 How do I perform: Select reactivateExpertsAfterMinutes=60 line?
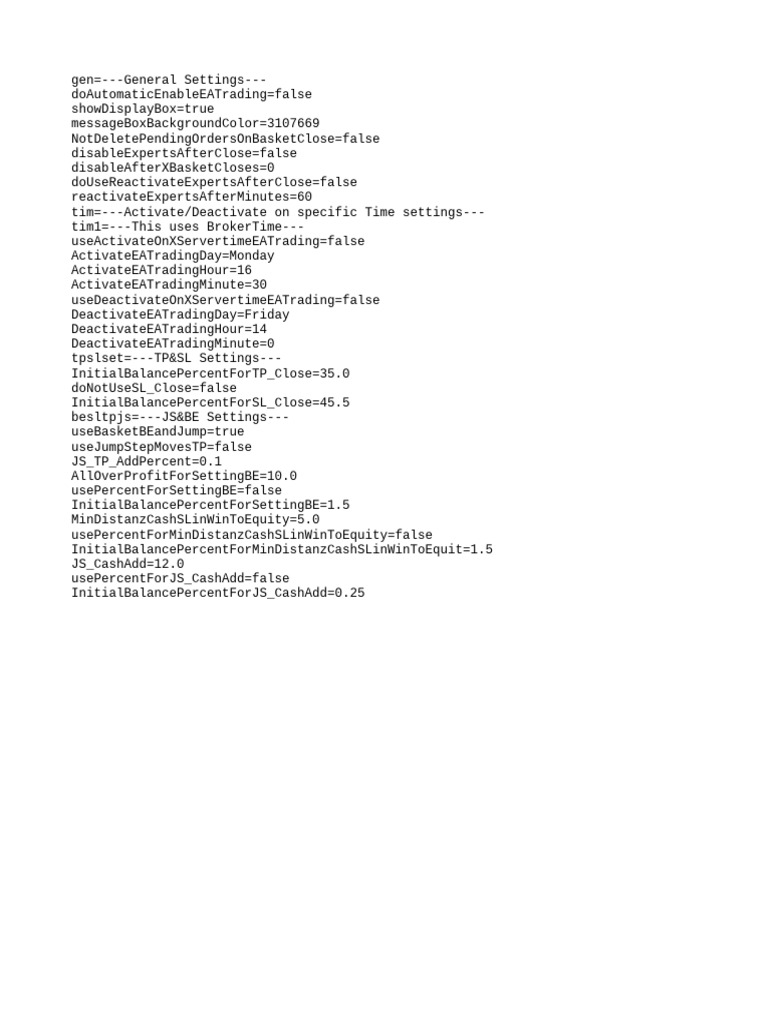191,197
